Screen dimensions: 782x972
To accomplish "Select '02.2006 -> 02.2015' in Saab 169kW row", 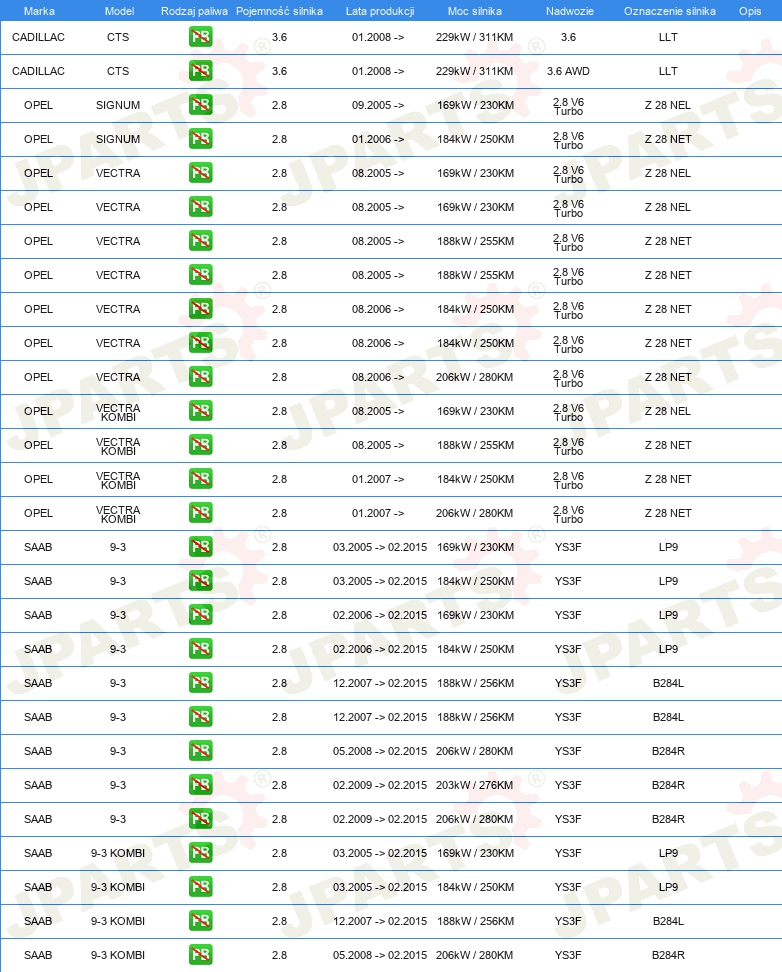I will (x=380, y=615).
